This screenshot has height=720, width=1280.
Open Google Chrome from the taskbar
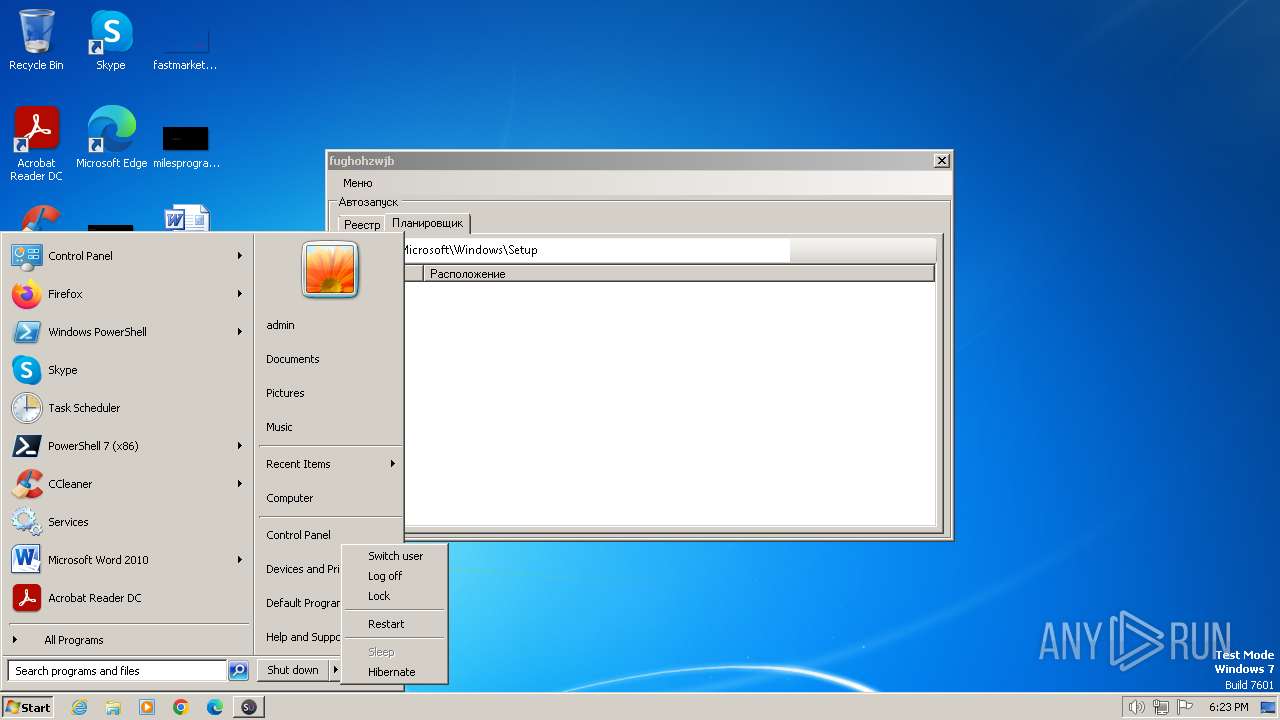pyautogui.click(x=181, y=707)
